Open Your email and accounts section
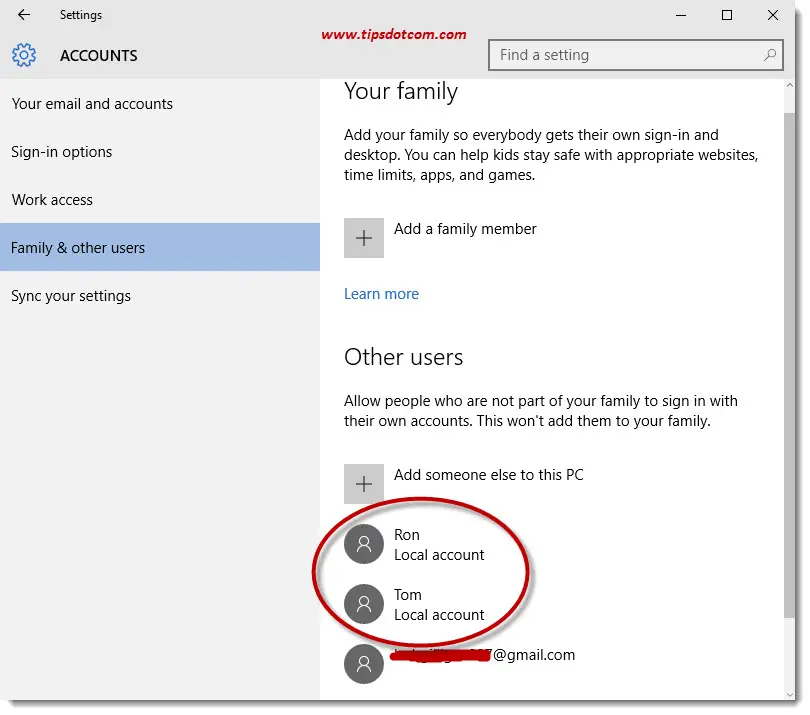The width and height of the screenshot is (810, 715). pos(160,104)
